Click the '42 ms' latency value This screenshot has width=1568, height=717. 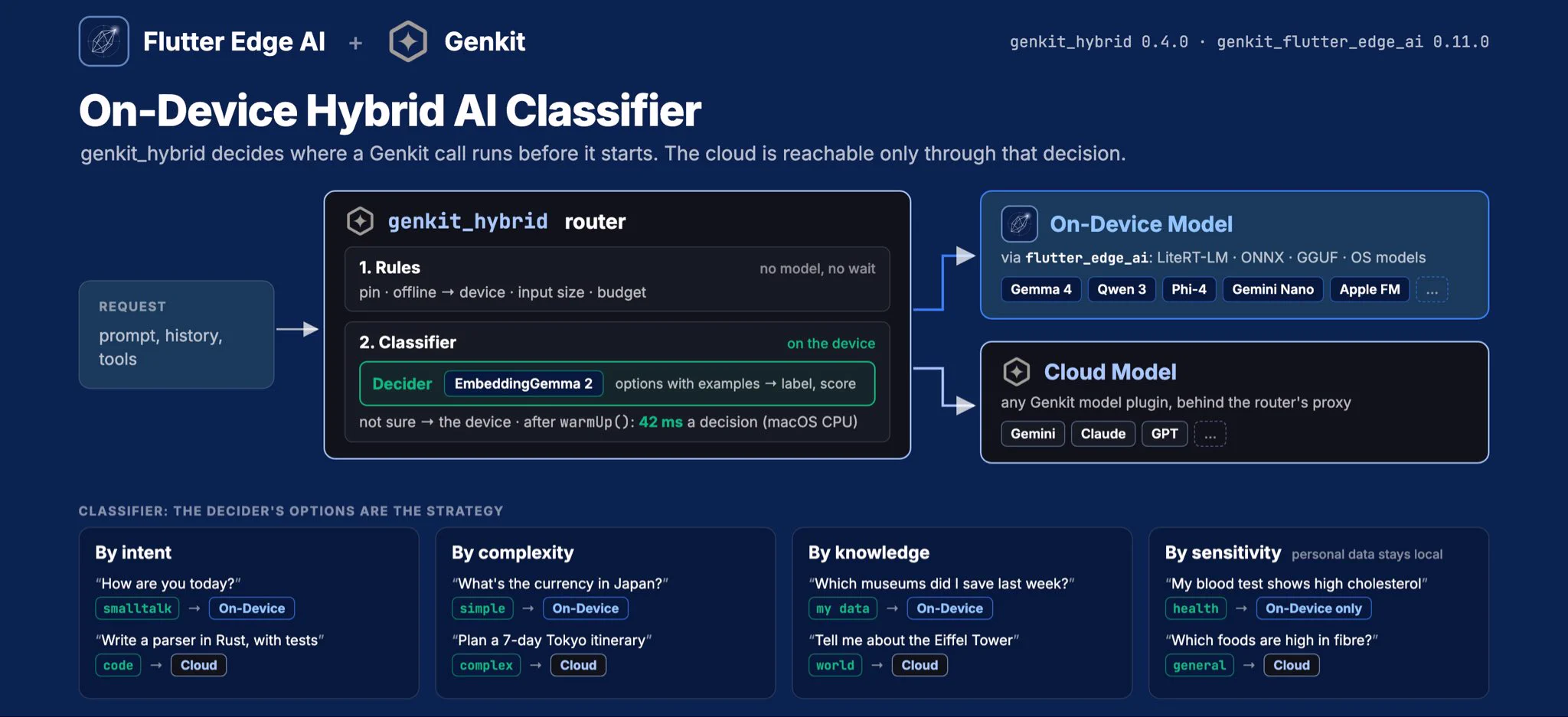tap(661, 422)
